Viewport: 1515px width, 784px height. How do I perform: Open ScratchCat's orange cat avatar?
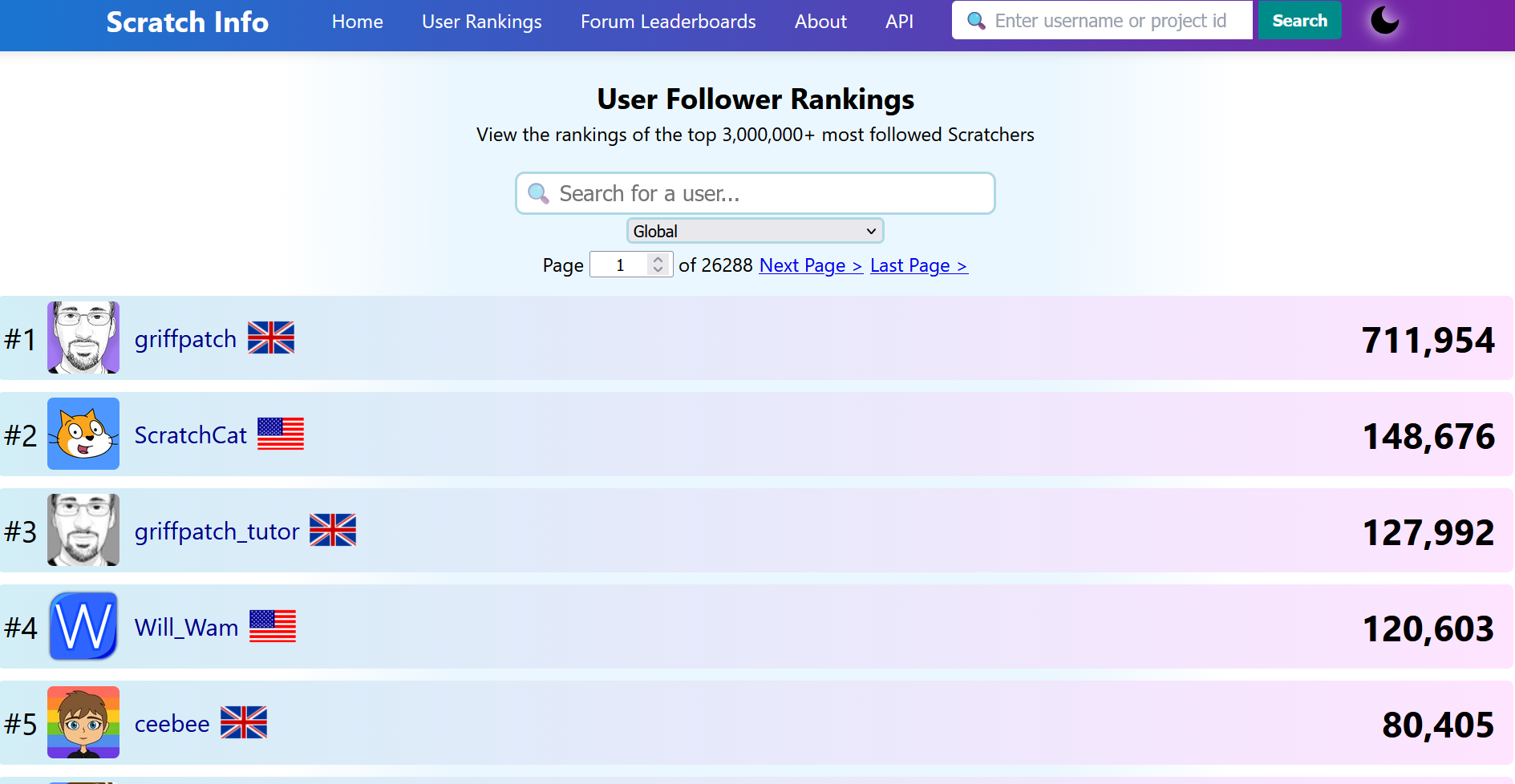(x=83, y=434)
